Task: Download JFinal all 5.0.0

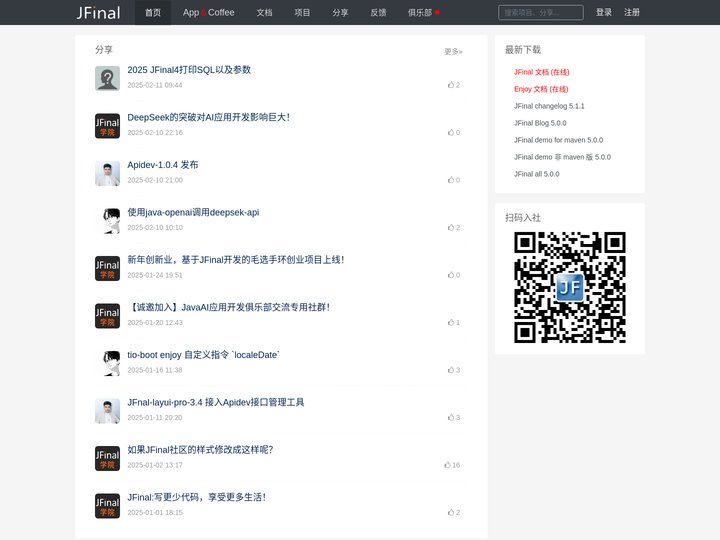Action: pos(537,174)
